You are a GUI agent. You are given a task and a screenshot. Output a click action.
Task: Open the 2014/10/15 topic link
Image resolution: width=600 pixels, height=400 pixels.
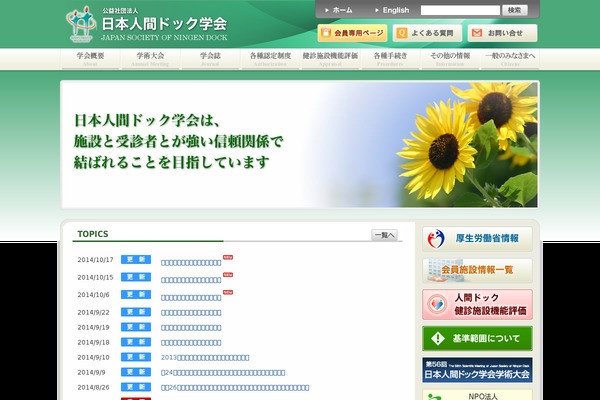191,280
